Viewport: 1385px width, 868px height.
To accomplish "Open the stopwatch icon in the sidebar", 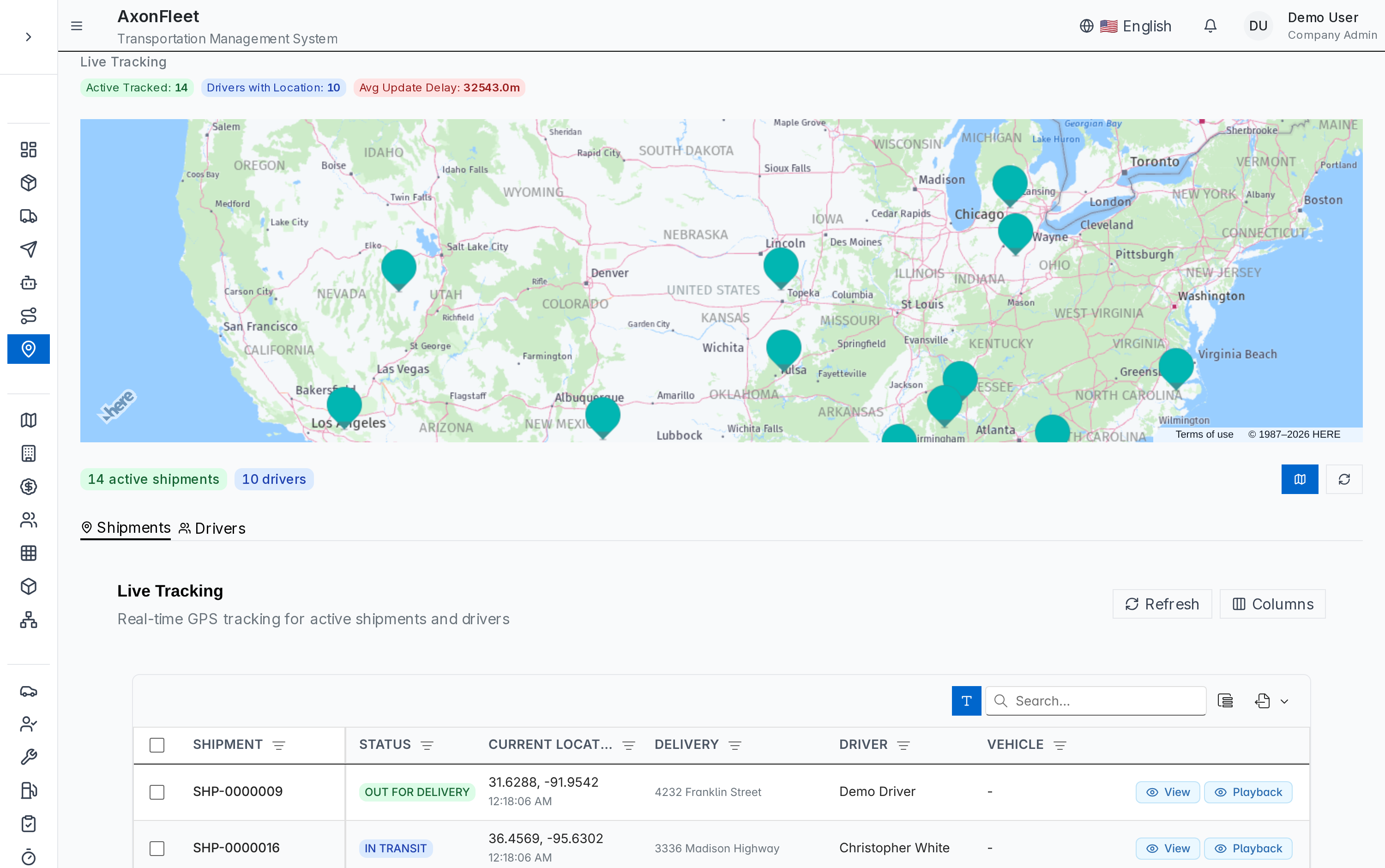I will point(28,858).
